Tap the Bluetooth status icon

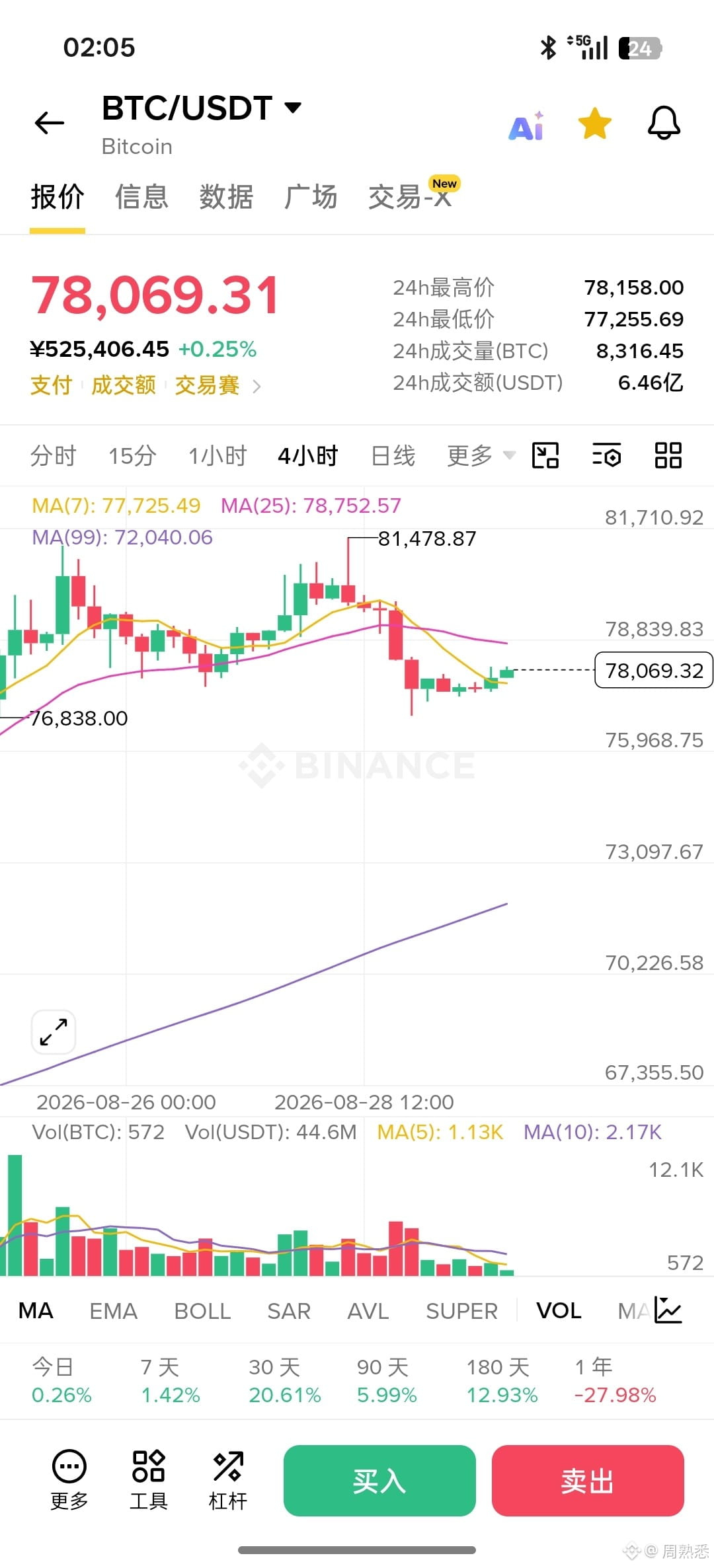click(x=548, y=48)
